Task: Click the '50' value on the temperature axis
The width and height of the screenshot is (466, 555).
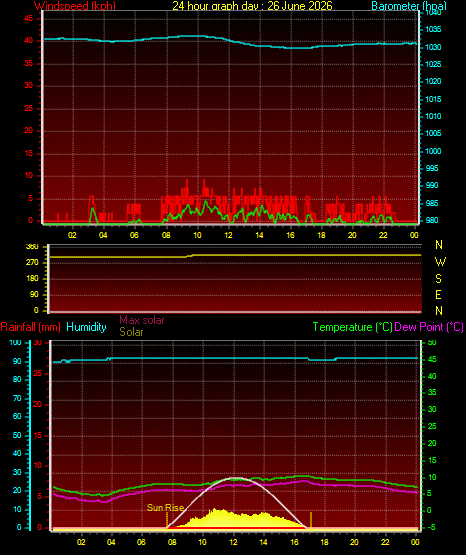Action: pos(432,343)
